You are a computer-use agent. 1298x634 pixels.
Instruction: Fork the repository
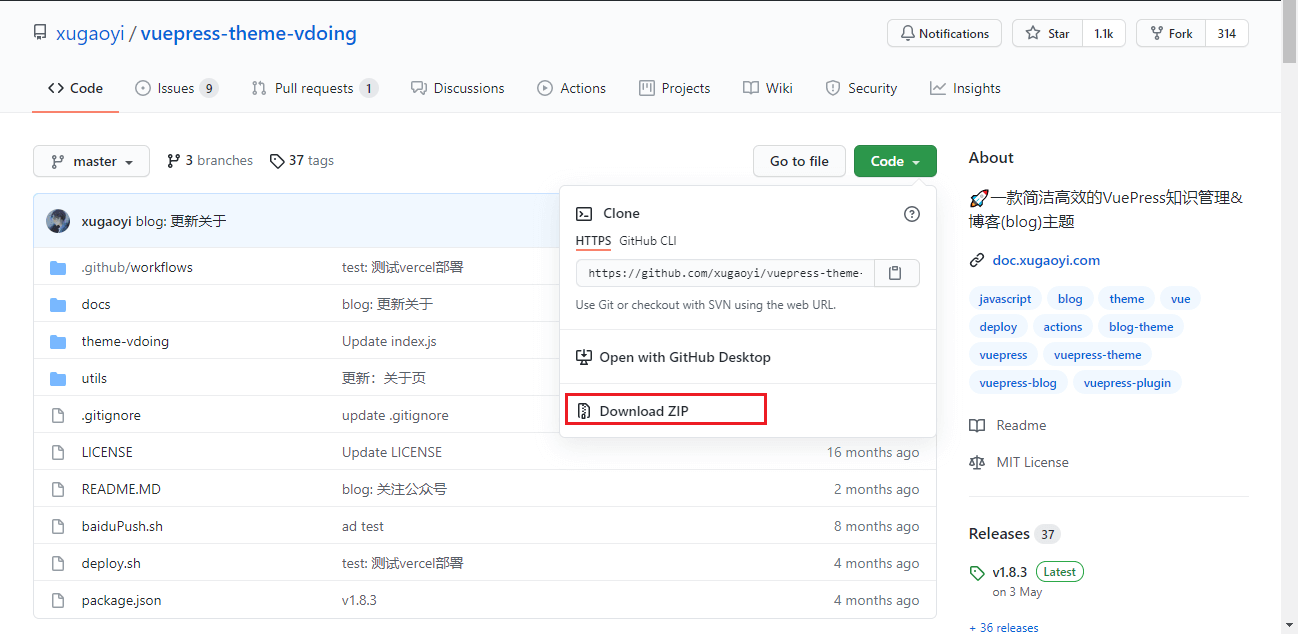point(1171,33)
